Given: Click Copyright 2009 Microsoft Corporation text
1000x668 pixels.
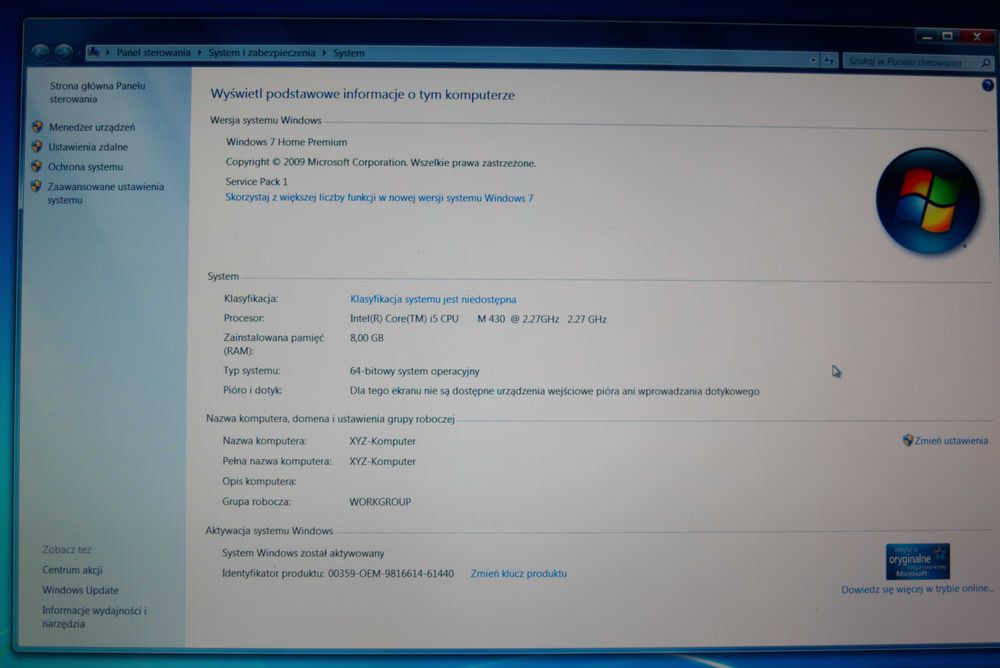Looking at the screenshot, I should 381,163.
